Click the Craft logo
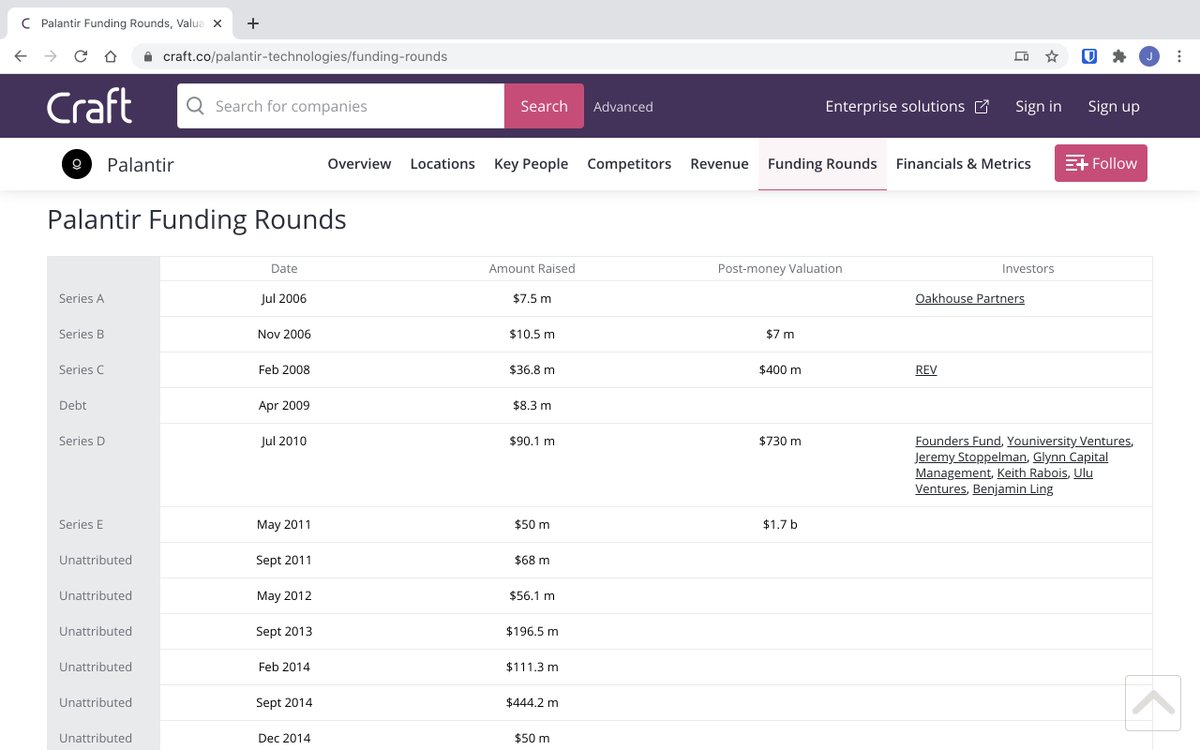 (x=89, y=106)
